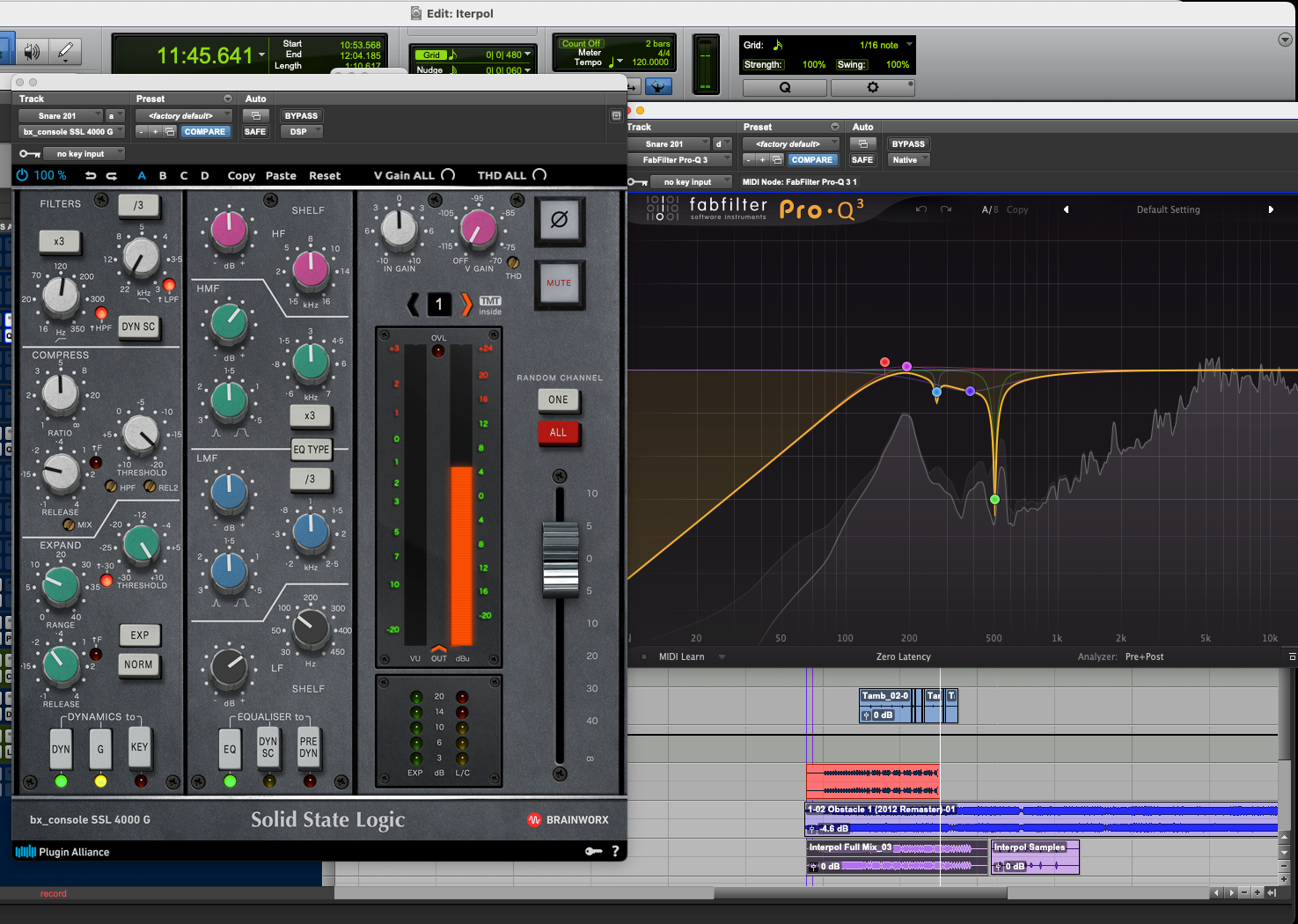Click the Pro-Q 3 undo arrow

point(921,209)
